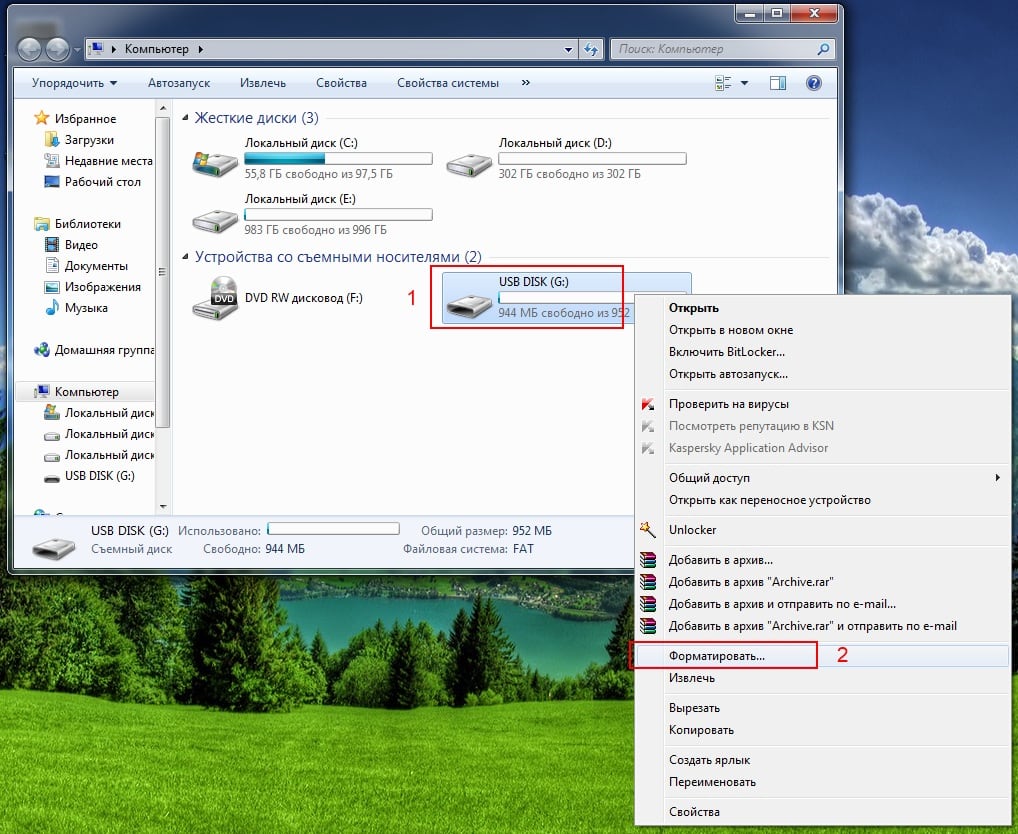This screenshot has height=834, width=1018.
Task: Click the Local Disk (C:) drive icon
Action: pos(214,163)
